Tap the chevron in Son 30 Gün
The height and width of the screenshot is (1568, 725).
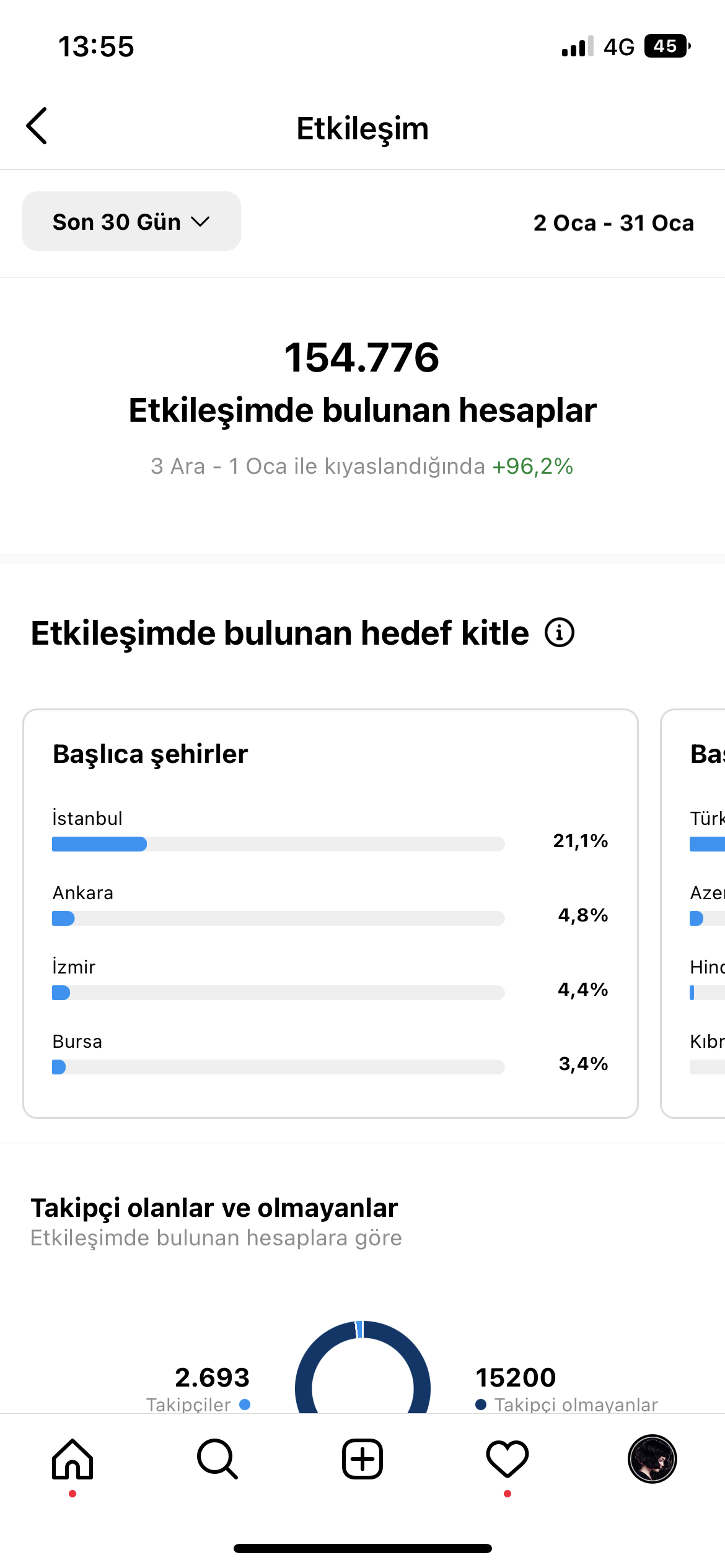(x=200, y=222)
